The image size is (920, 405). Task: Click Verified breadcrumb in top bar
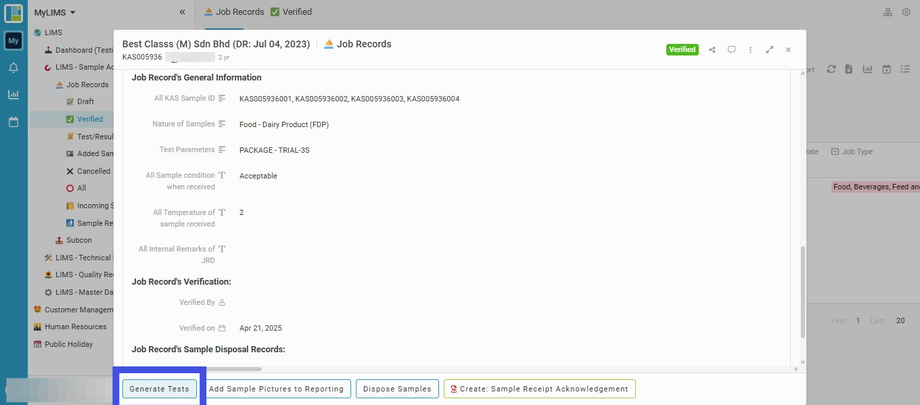click(291, 12)
